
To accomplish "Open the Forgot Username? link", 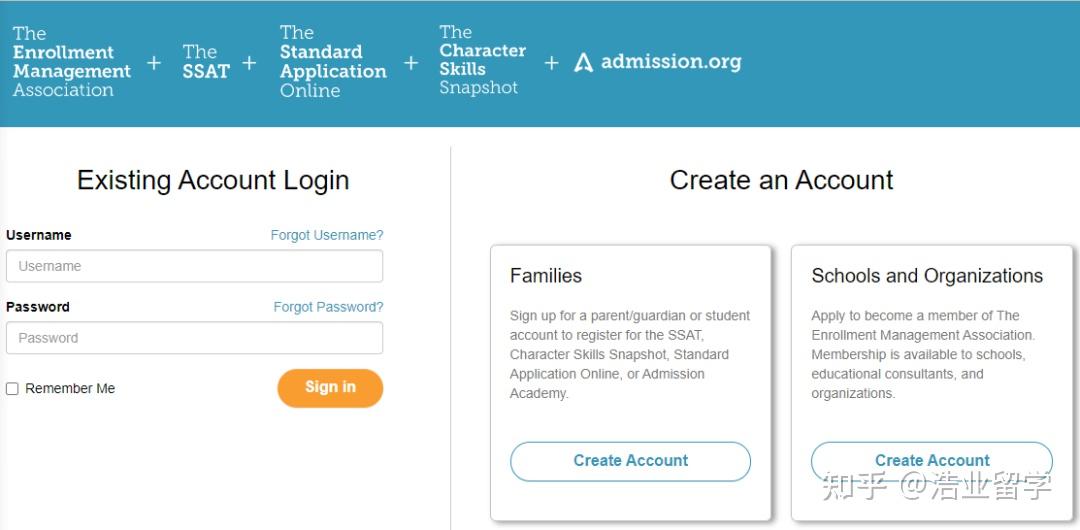I will coord(327,235).
